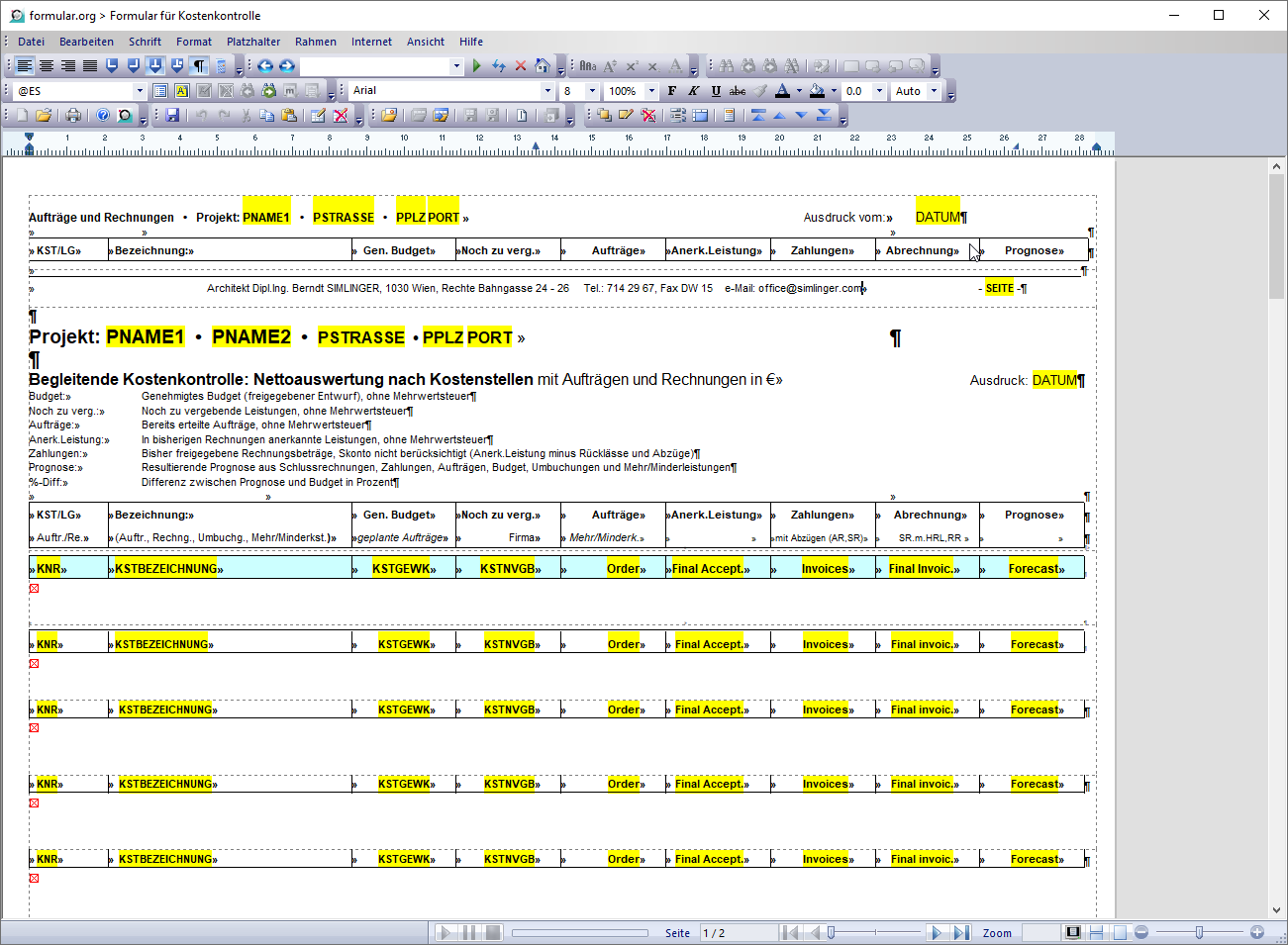The width and height of the screenshot is (1288, 945).
Task: Open the @ES style dropdown
Action: point(139,91)
